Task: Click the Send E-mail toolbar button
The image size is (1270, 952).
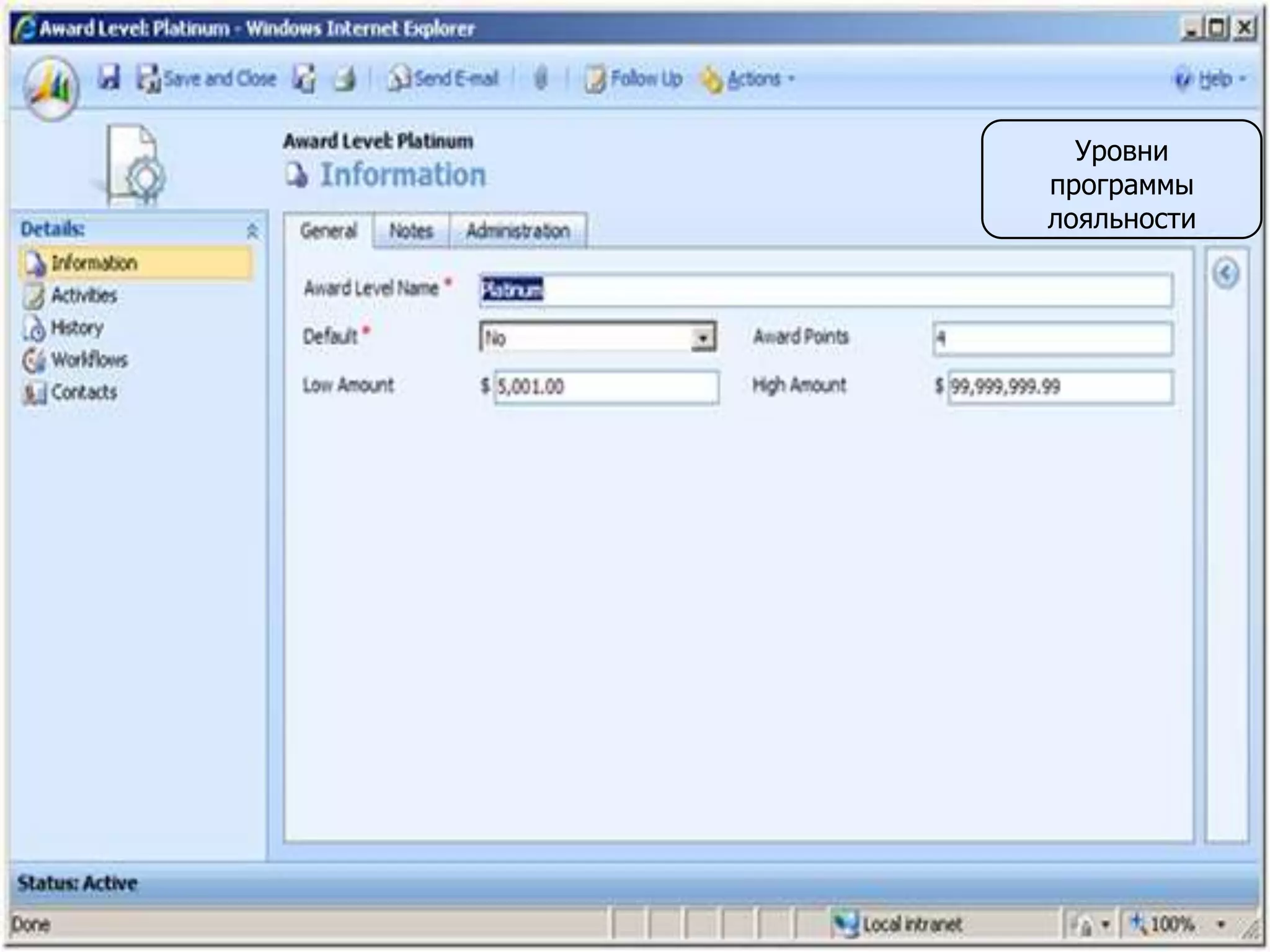Action: click(x=443, y=79)
